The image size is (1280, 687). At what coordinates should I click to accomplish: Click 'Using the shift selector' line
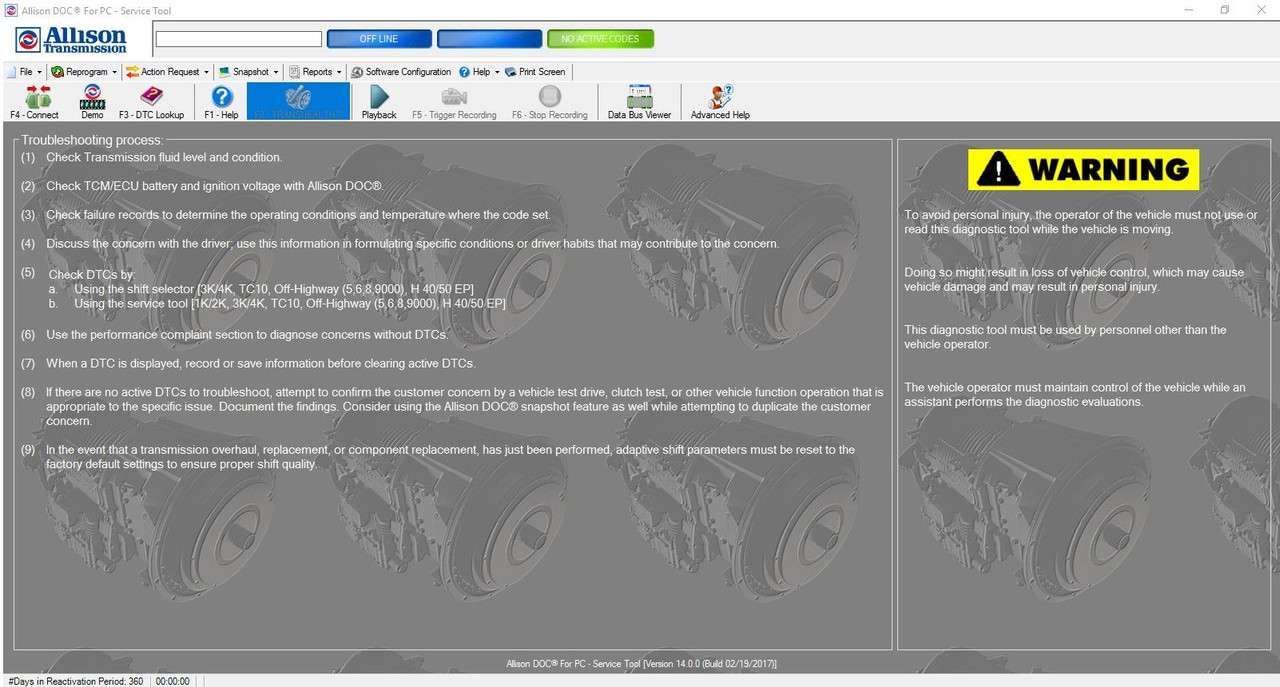274,289
